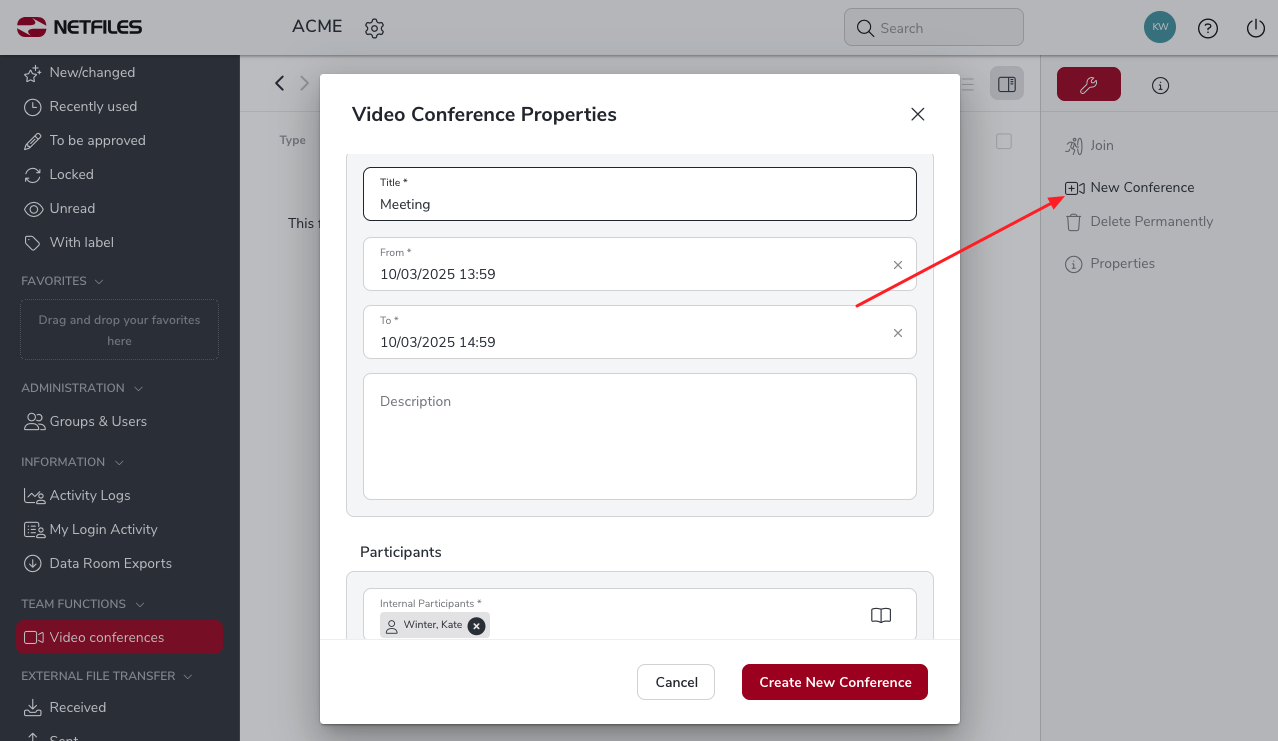Toggle the side panel view icon
This screenshot has width=1278, height=741.
1007,84
